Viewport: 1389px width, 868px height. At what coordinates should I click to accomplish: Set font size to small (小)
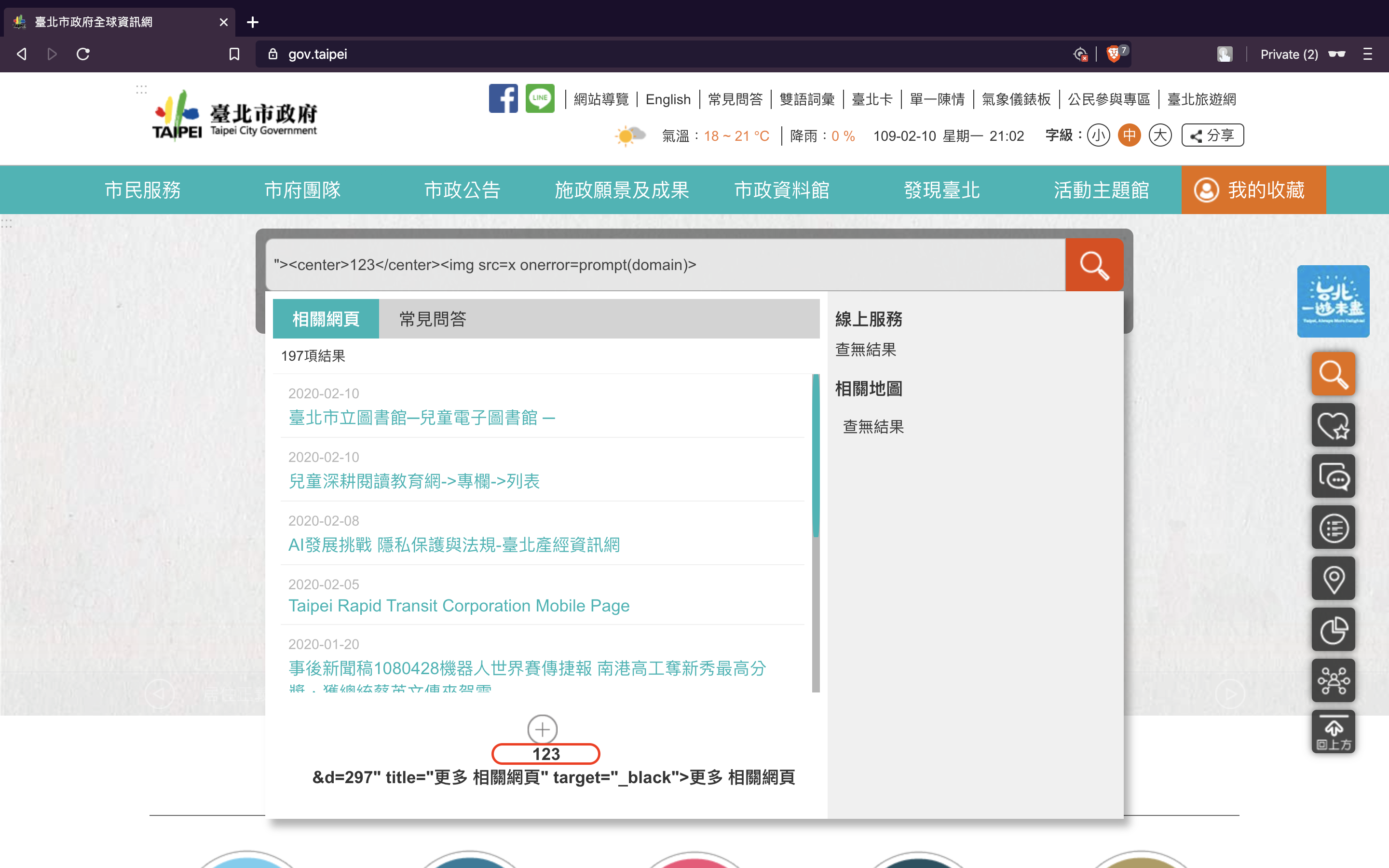[x=1098, y=136]
